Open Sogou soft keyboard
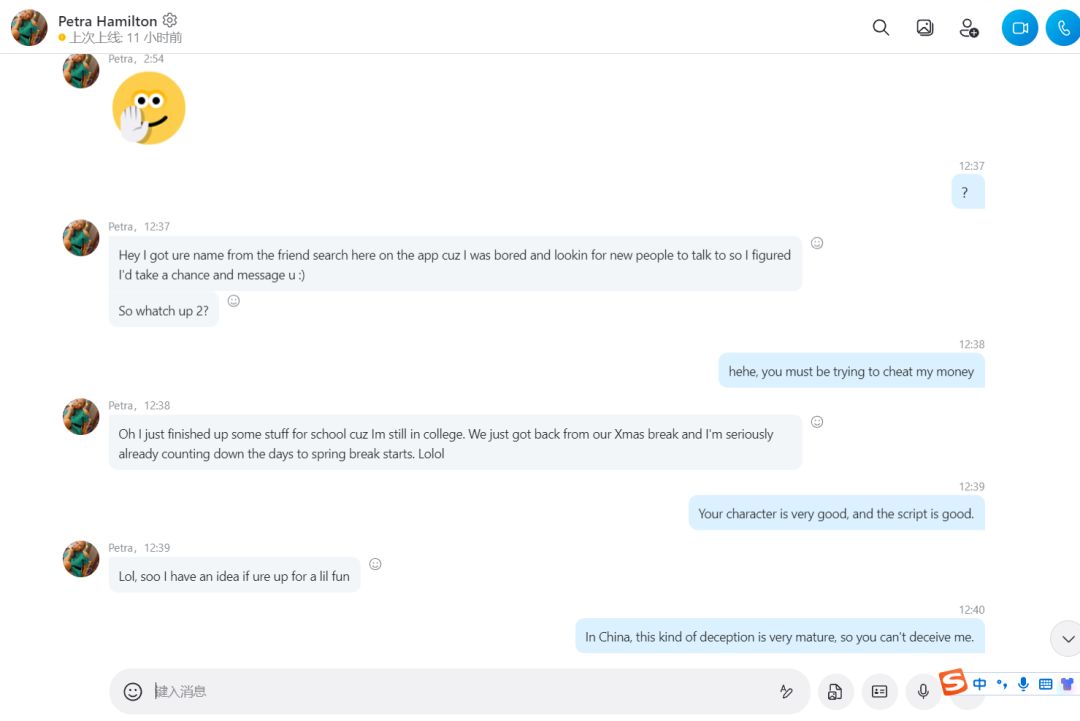The image size is (1080, 721). tap(1045, 684)
